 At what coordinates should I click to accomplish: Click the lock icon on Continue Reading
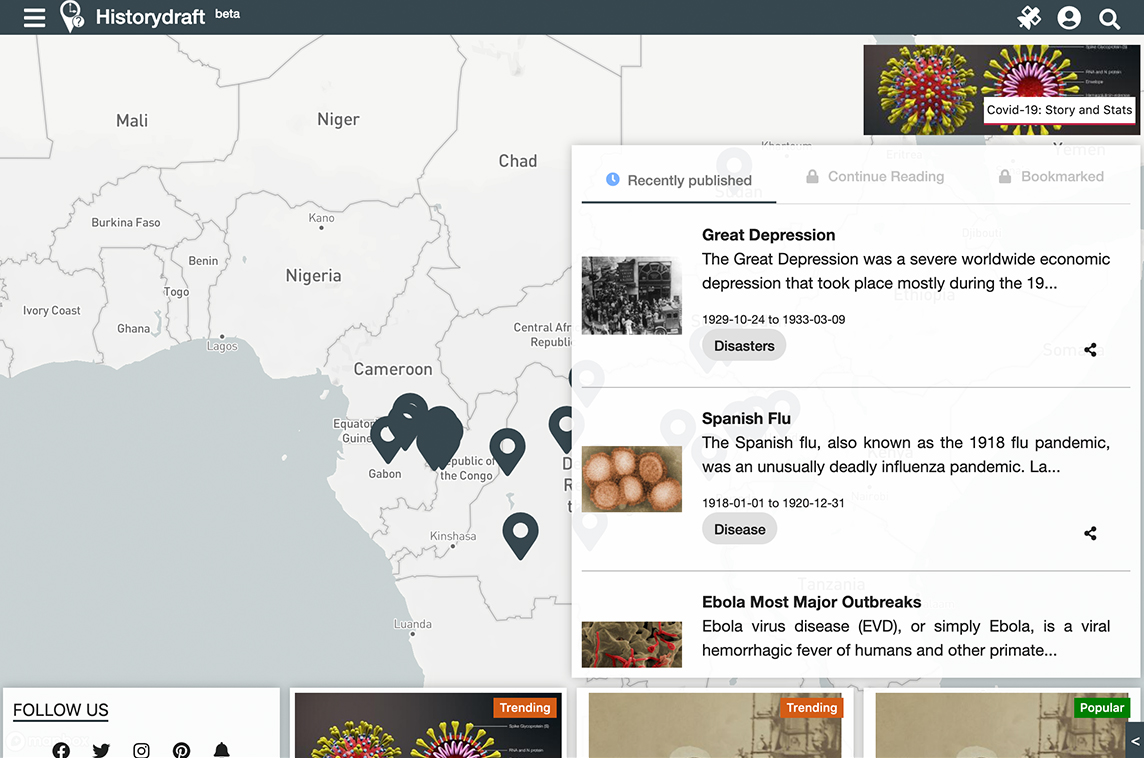click(812, 177)
